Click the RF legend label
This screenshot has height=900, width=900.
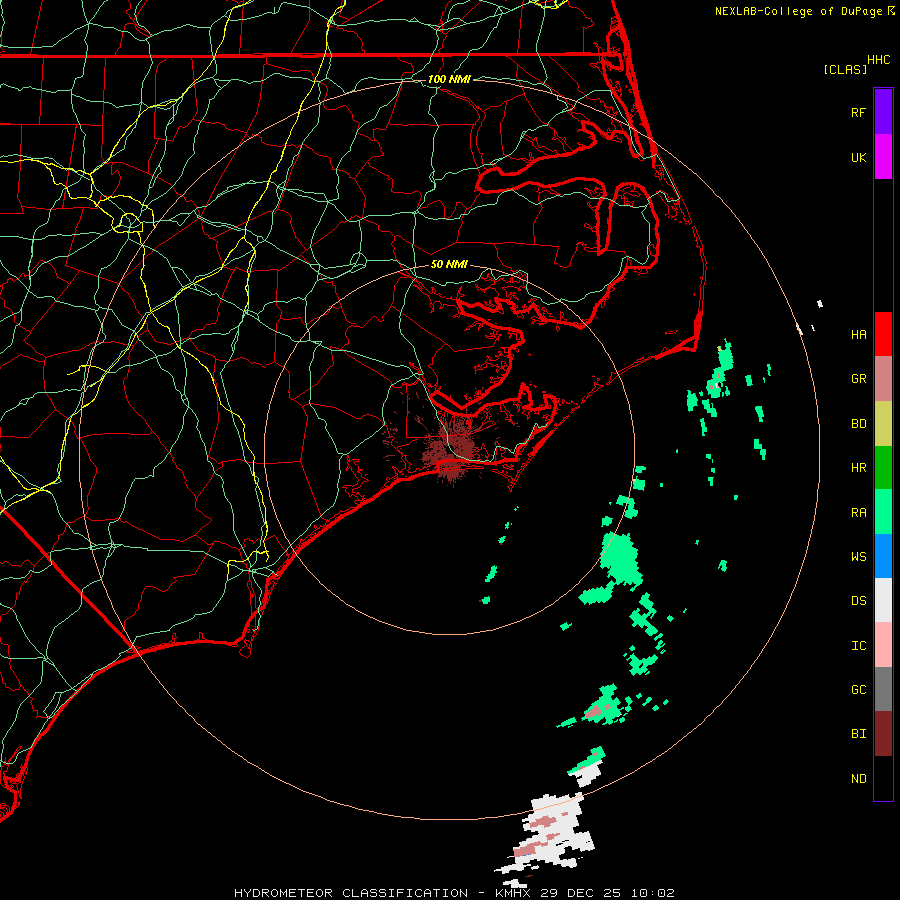click(858, 112)
